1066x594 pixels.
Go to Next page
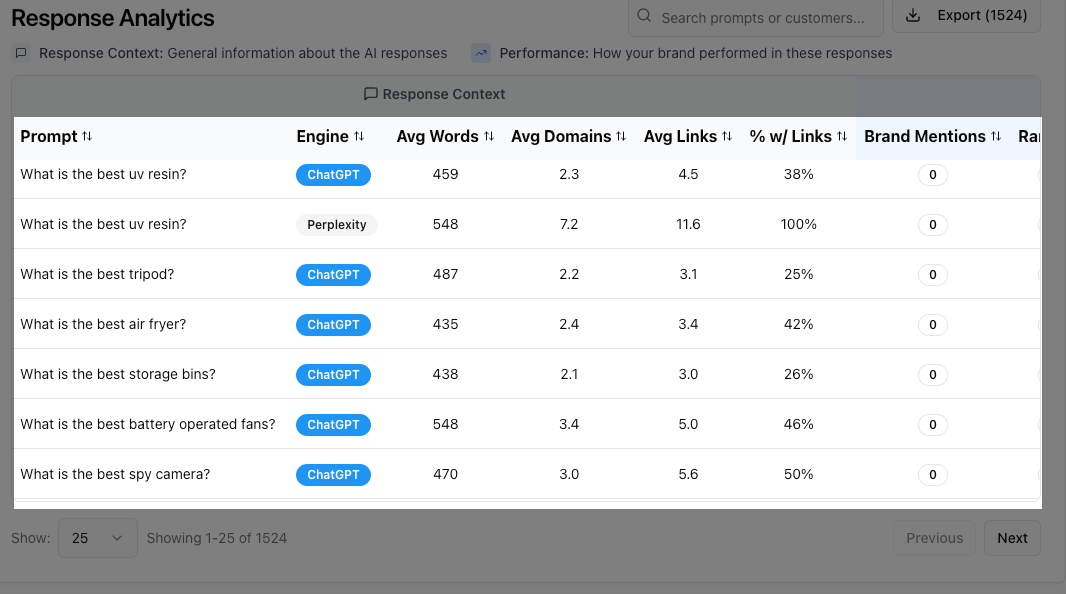point(1012,538)
